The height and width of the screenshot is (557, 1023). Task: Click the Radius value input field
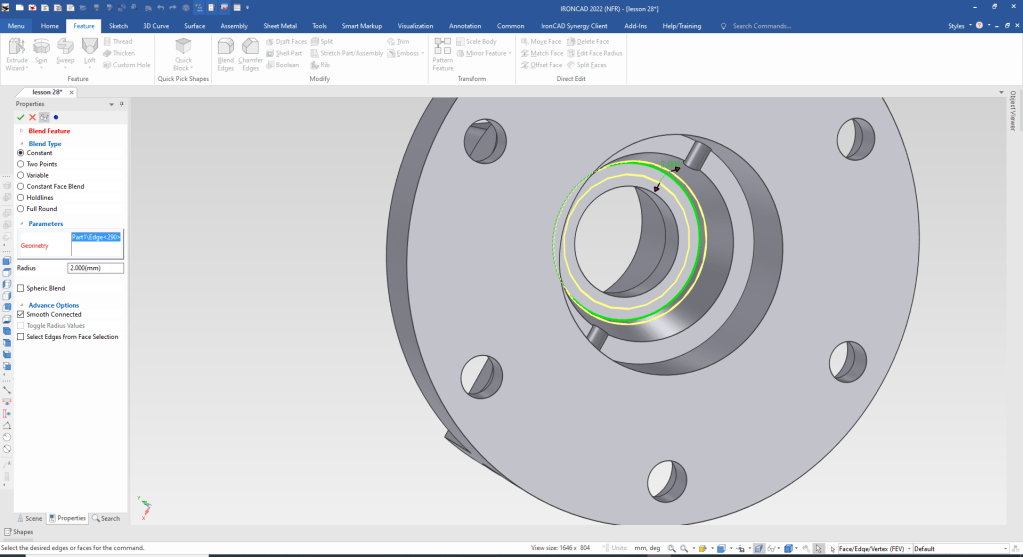coord(96,268)
